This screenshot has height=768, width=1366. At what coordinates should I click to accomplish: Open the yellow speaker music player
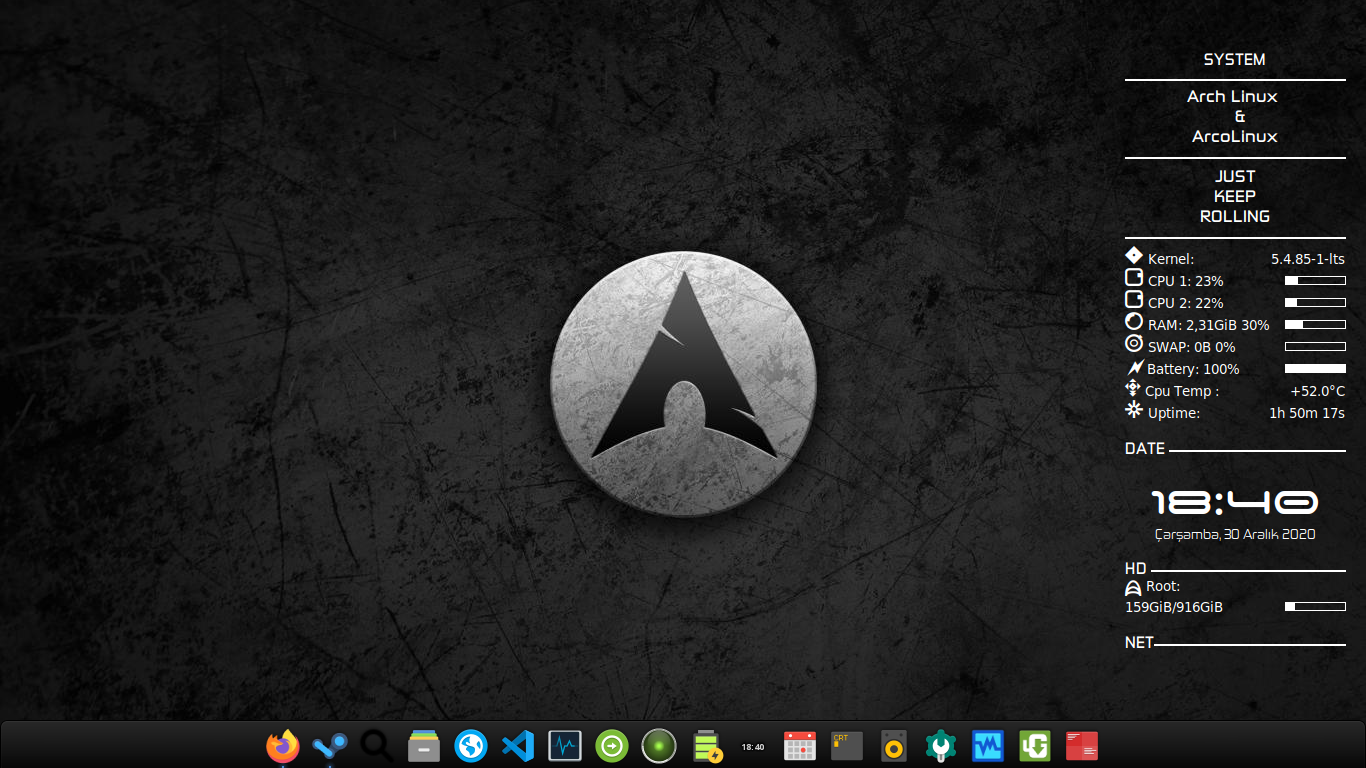894,746
